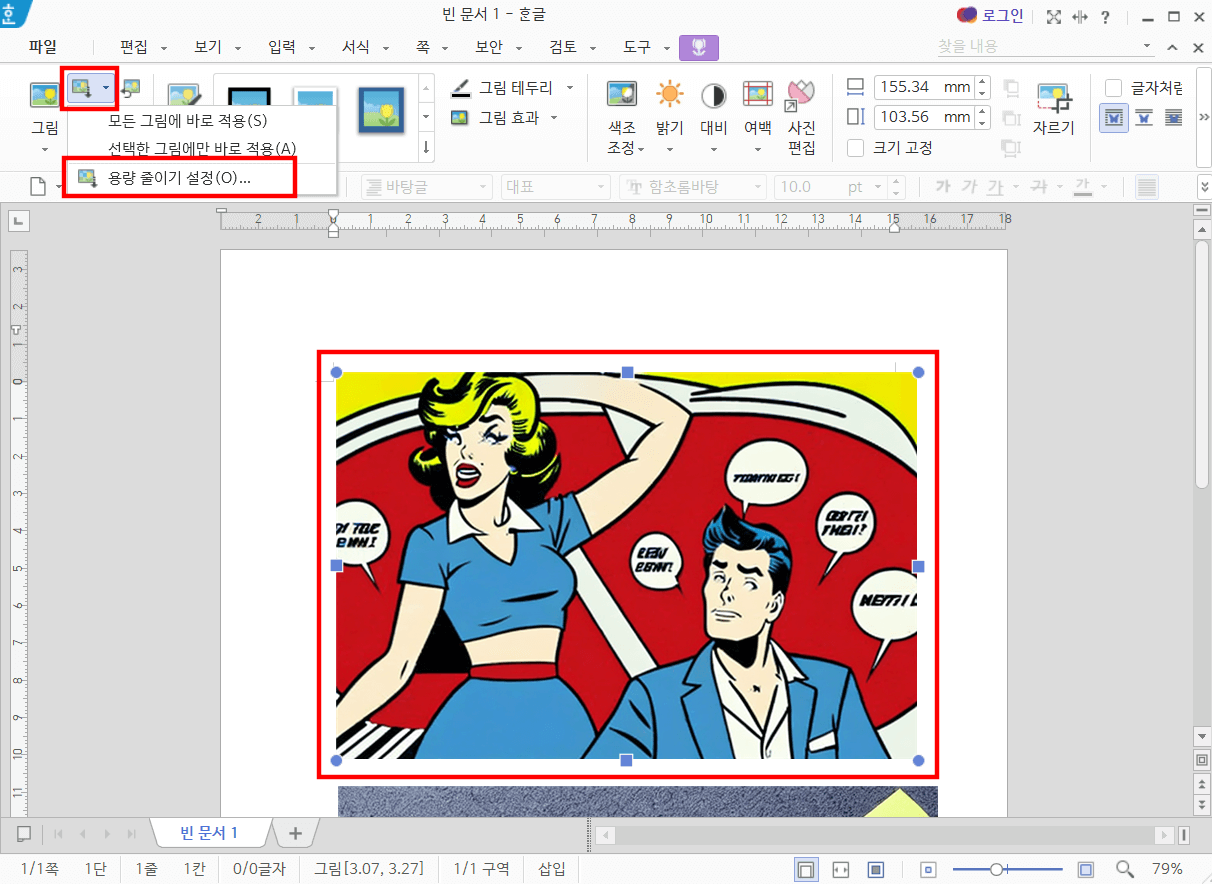
Task: Switch to page-width view icon in status bar
Action: point(841,869)
